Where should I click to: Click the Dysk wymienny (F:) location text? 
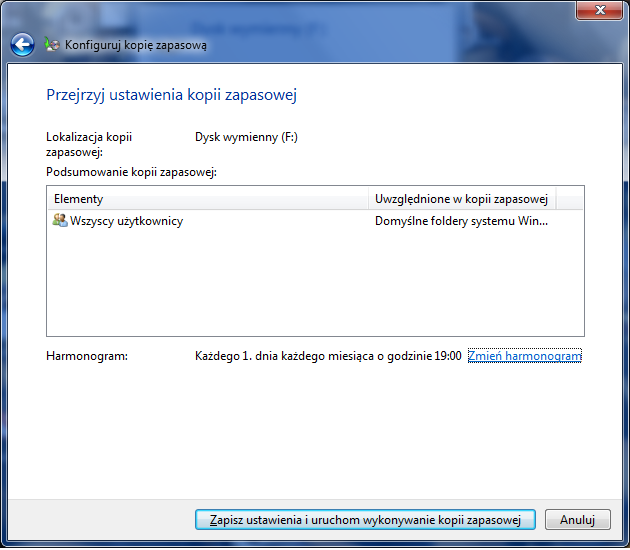pos(246,137)
